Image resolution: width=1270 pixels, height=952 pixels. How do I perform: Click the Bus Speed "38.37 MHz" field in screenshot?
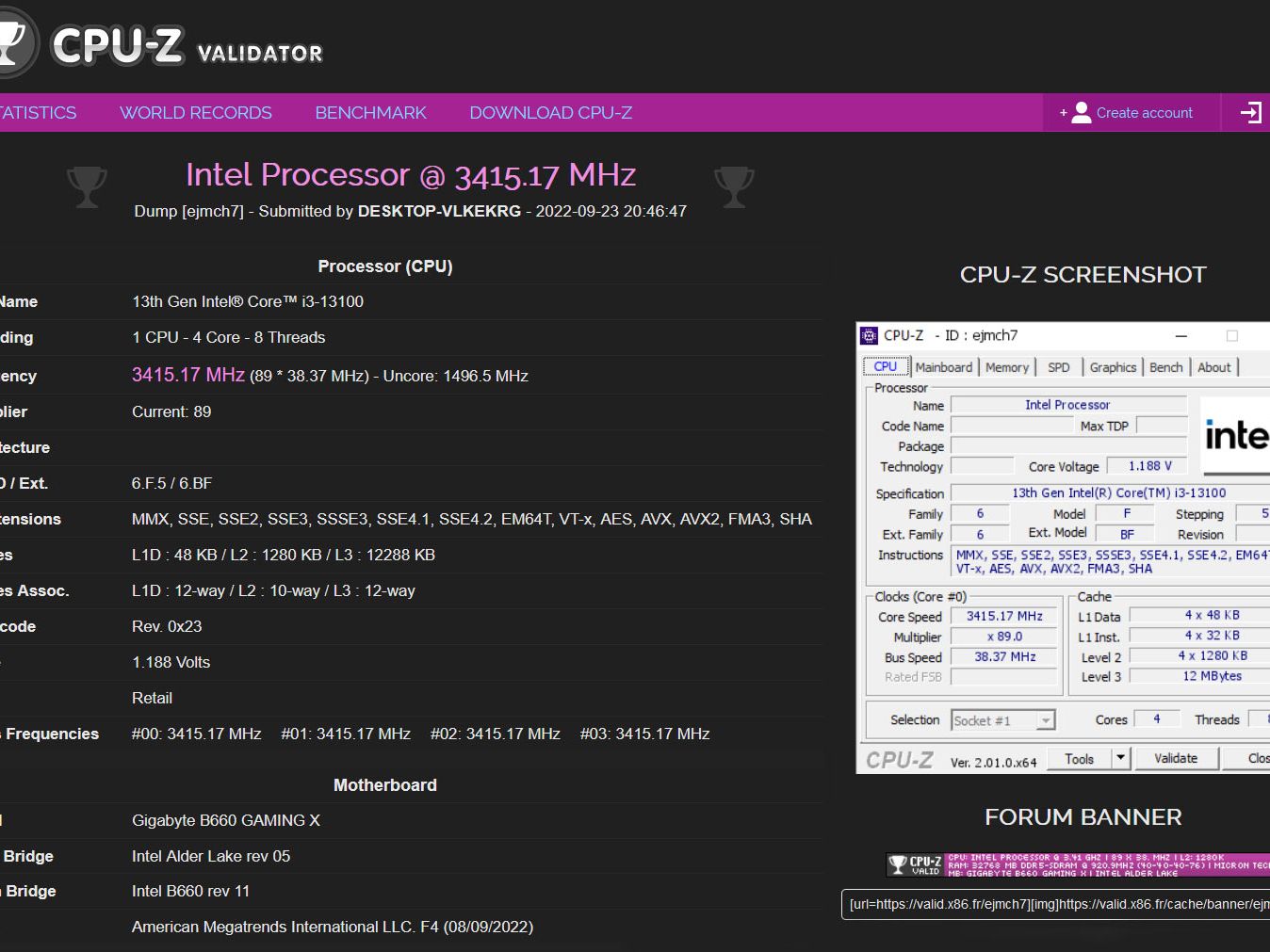click(1004, 657)
